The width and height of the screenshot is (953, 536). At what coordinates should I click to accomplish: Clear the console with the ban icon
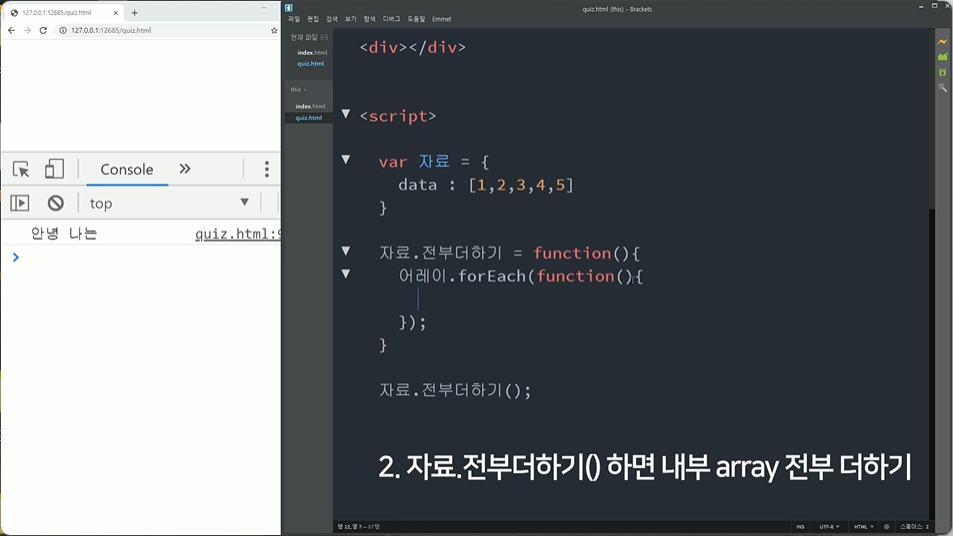point(55,203)
